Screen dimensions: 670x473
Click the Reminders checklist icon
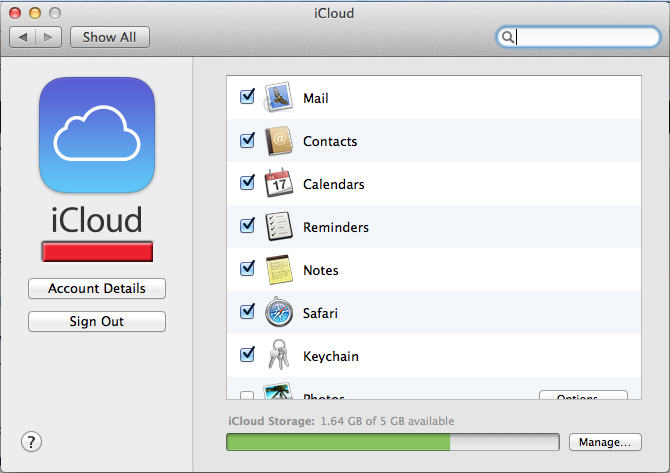tap(279, 226)
